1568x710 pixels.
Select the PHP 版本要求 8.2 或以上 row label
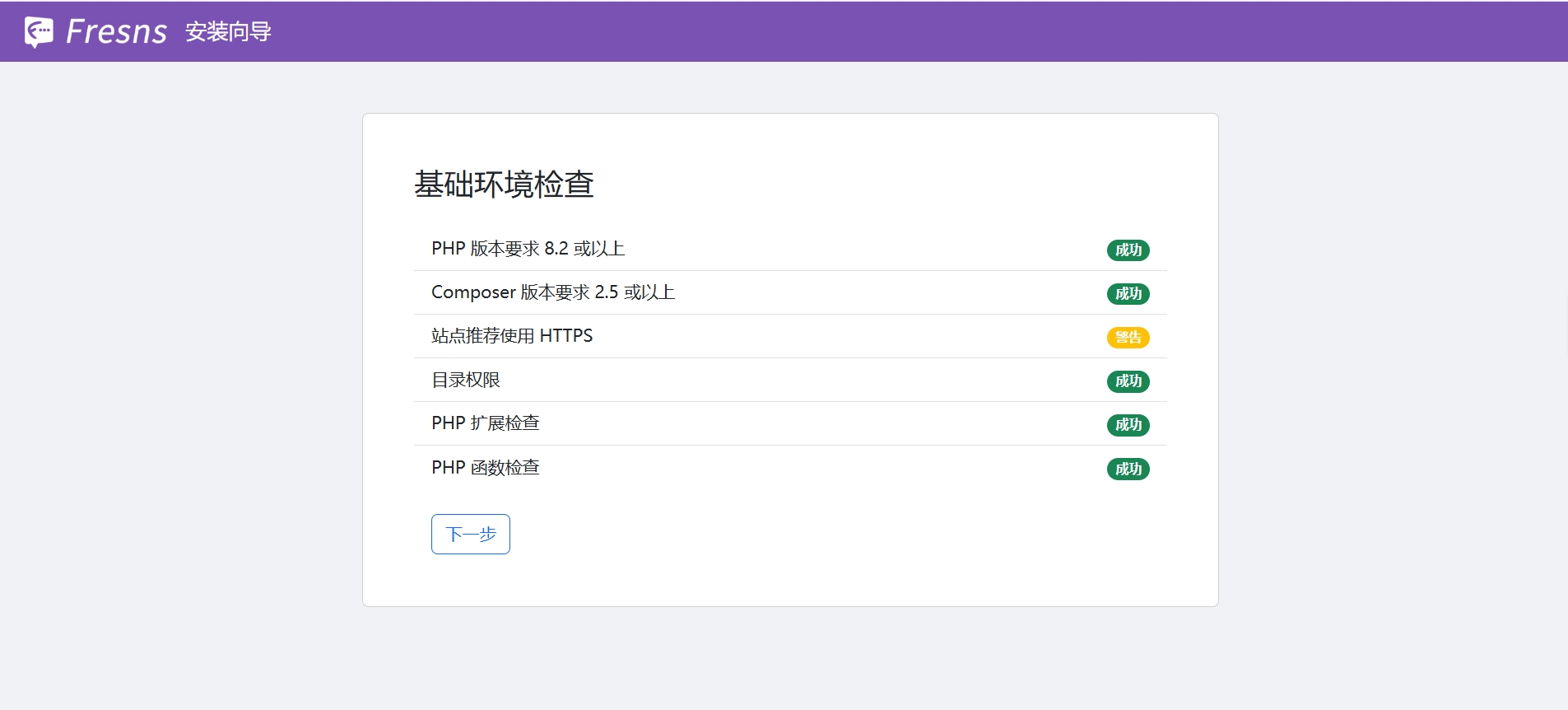528,249
